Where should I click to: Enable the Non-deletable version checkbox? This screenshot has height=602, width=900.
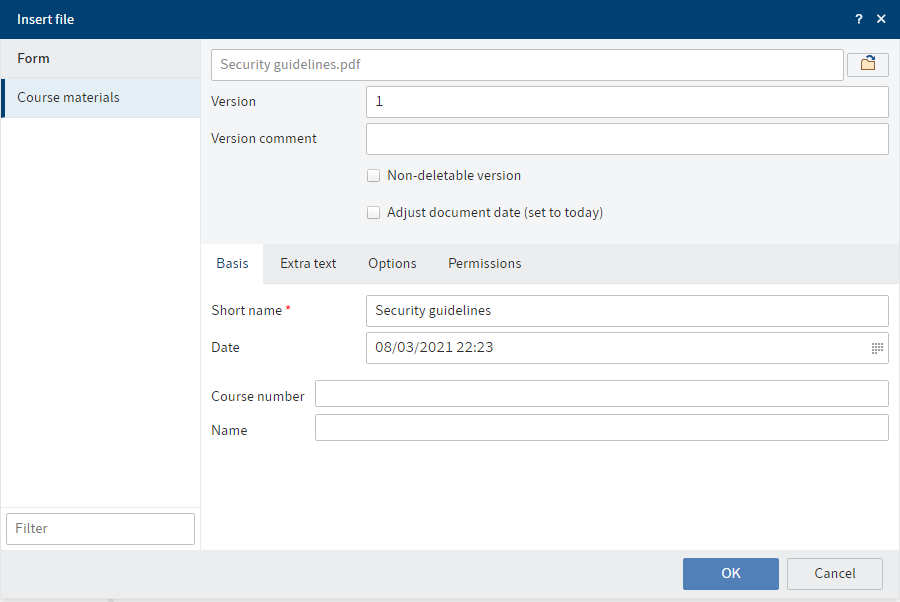(374, 176)
